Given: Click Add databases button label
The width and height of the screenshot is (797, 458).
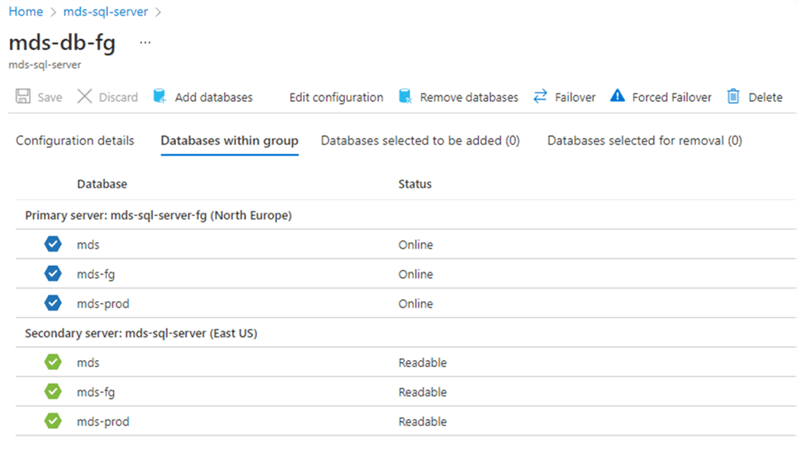Looking at the screenshot, I should [x=213, y=97].
